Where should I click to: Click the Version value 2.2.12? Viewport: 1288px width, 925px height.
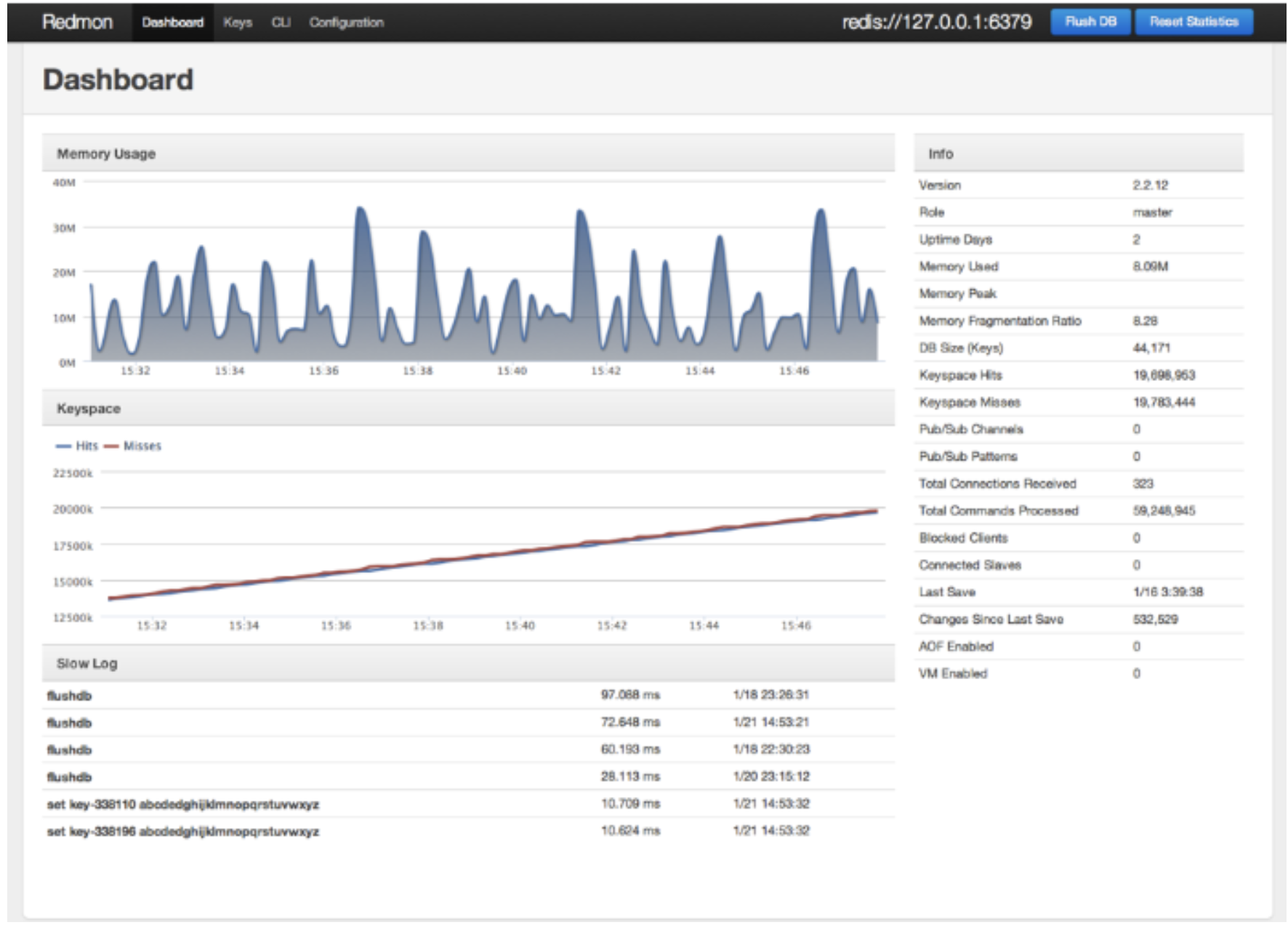1150,185
